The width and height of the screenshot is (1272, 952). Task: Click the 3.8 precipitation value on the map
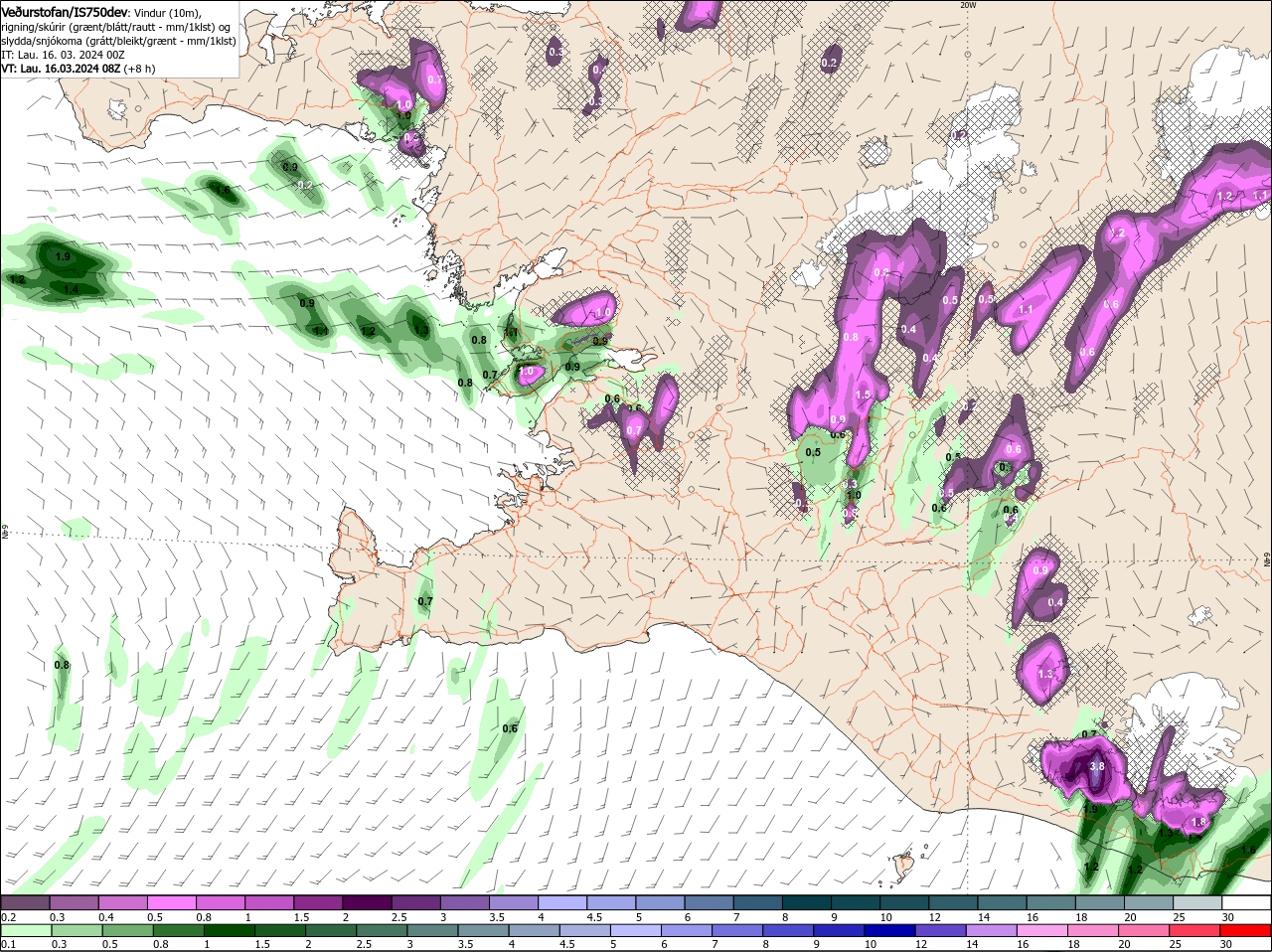1097,766
